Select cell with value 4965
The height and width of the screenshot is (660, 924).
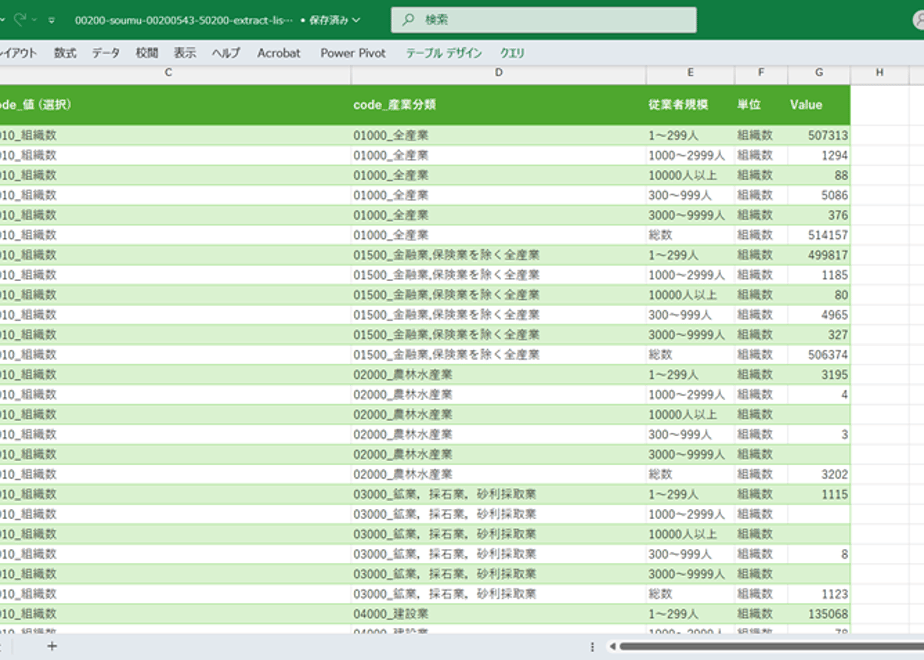tap(819, 315)
